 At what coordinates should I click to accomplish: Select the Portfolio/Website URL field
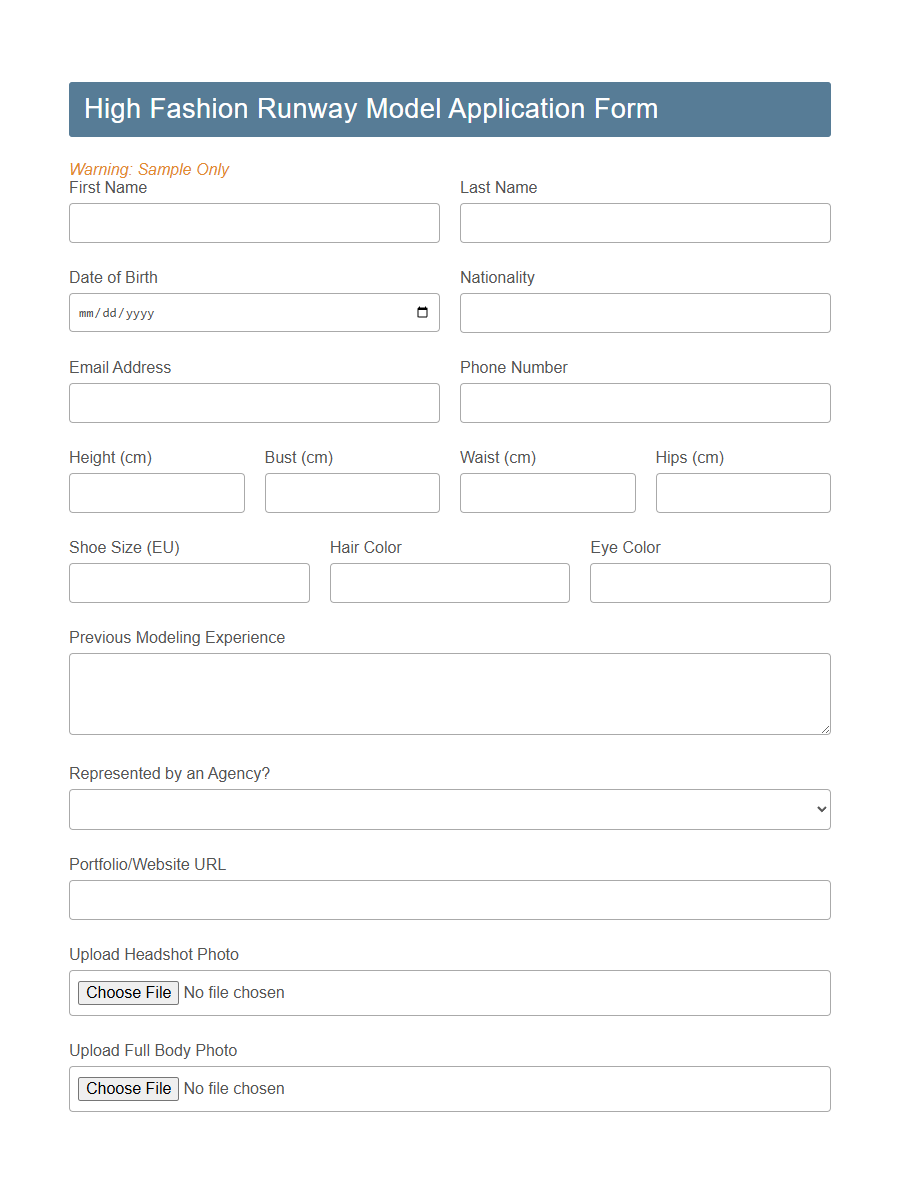449,899
